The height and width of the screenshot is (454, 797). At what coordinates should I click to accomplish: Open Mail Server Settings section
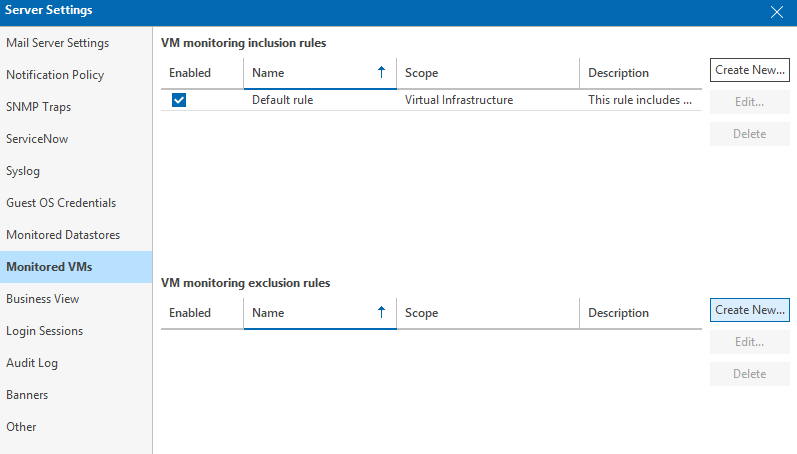pyautogui.click(x=76, y=43)
